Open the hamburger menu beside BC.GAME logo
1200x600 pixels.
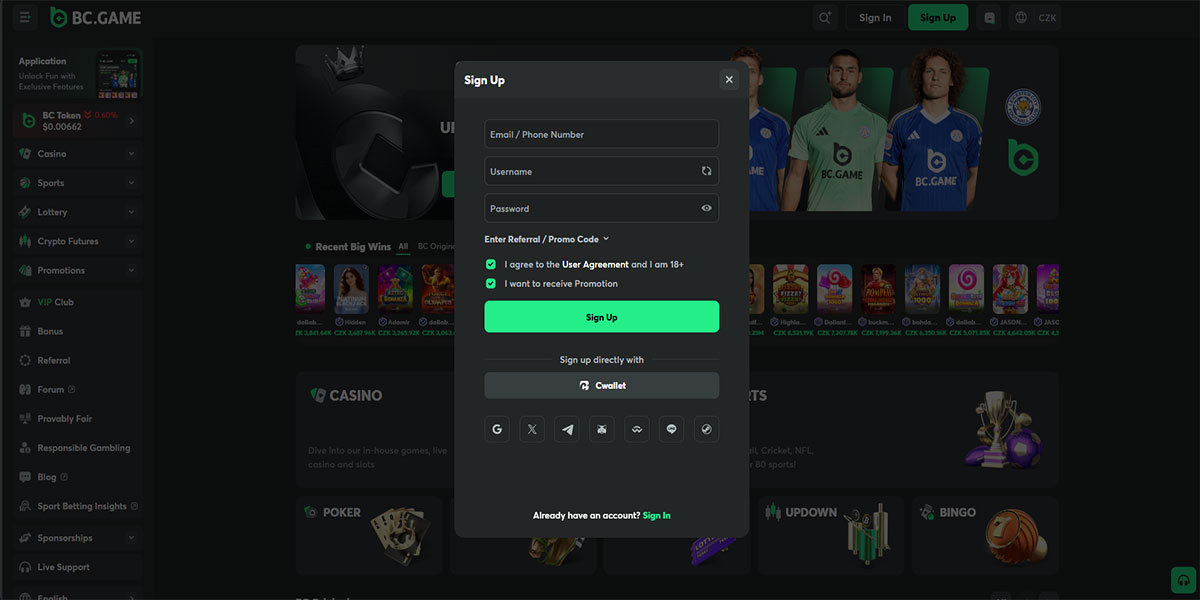click(25, 17)
